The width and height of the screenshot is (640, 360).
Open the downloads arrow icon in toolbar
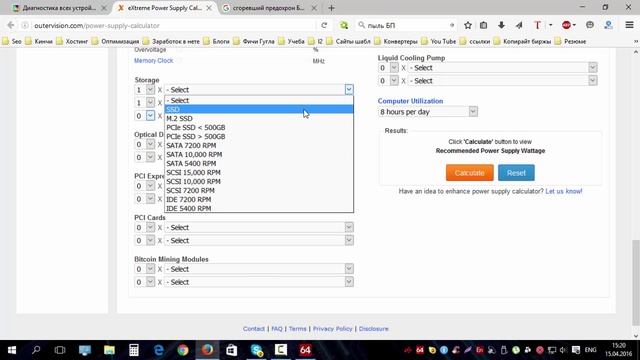coord(501,25)
